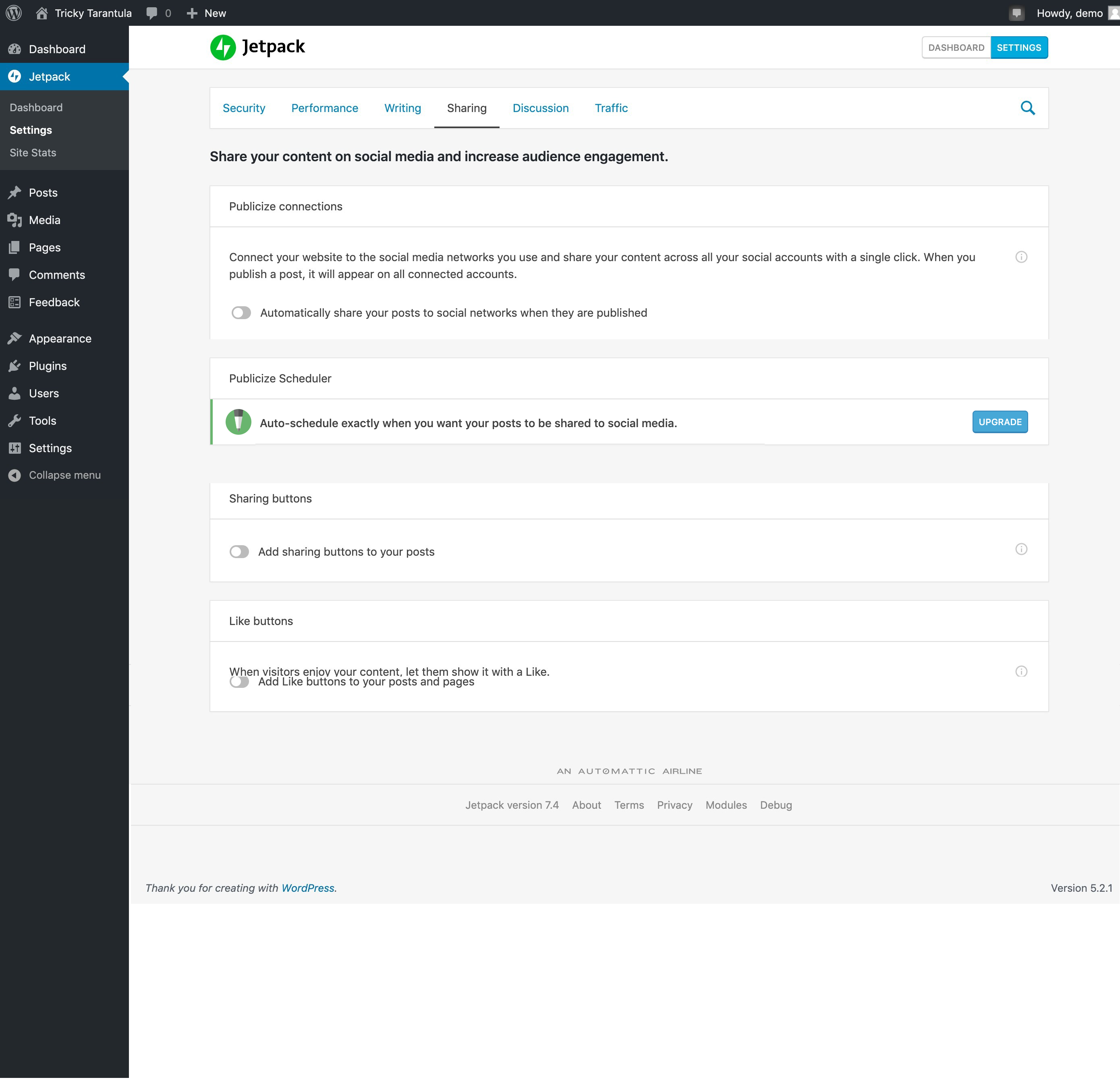Open the Users menu label
Screen dimensions: 1120x1088
point(44,393)
